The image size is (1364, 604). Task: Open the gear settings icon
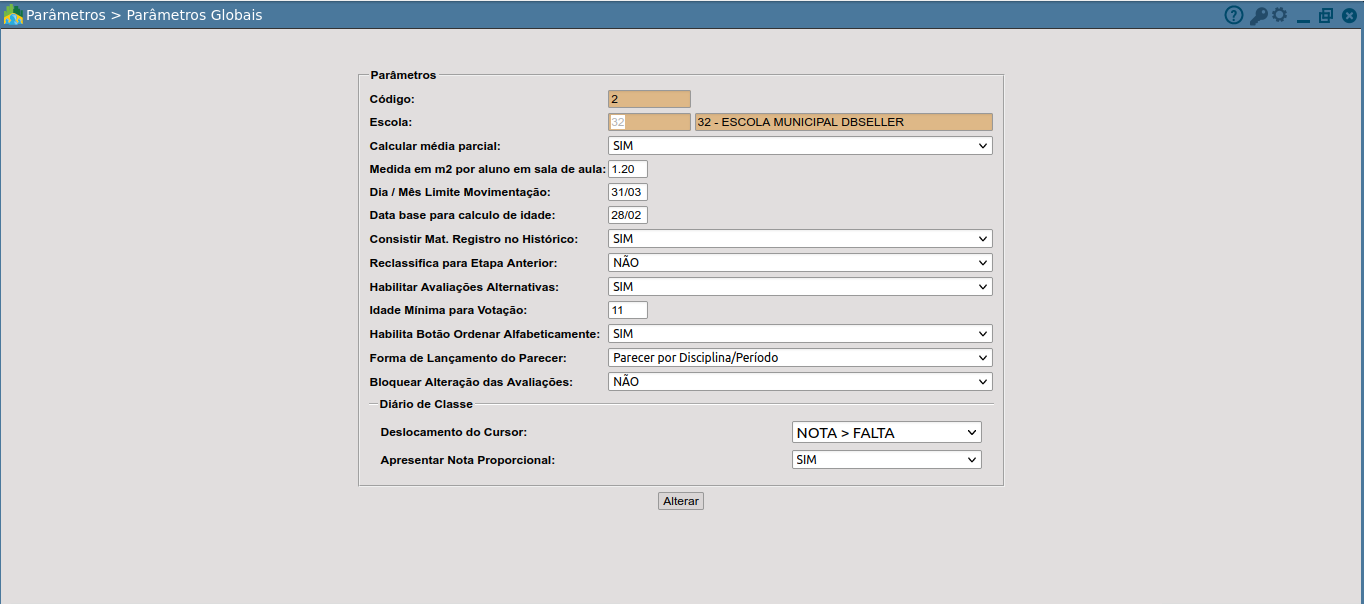pos(1279,15)
